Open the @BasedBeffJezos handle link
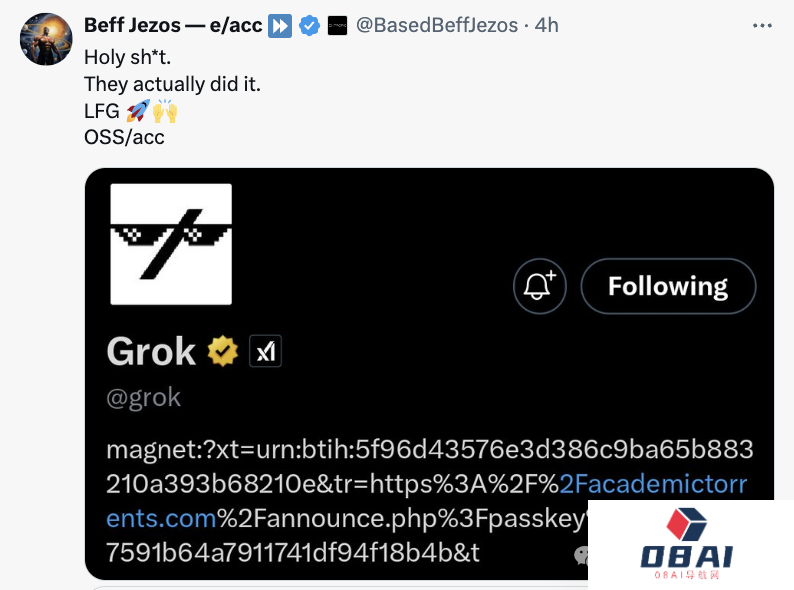 pos(437,26)
